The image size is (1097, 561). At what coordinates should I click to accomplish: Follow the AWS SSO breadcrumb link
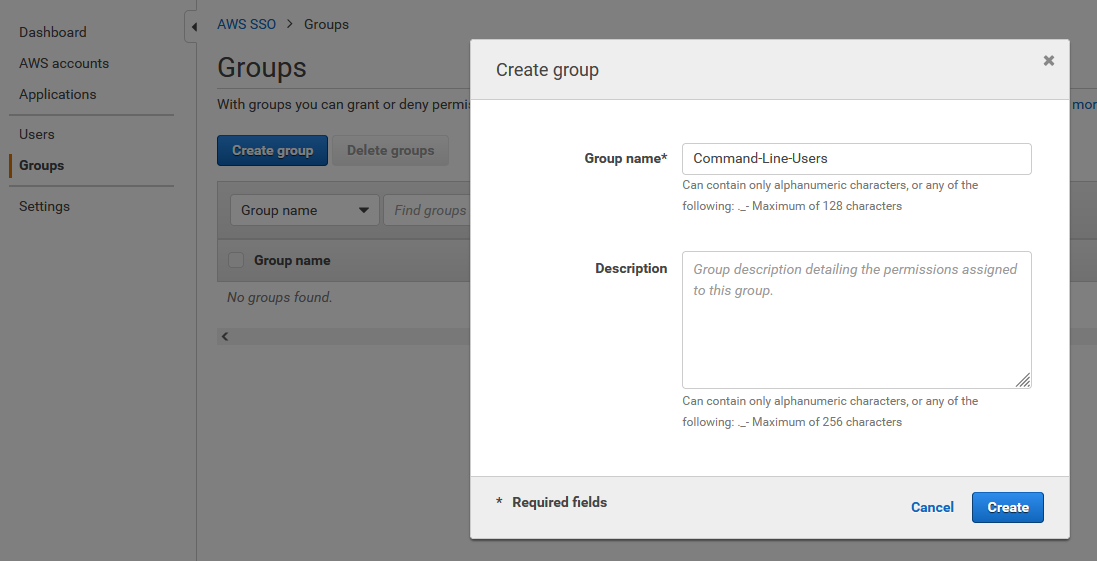tap(246, 24)
